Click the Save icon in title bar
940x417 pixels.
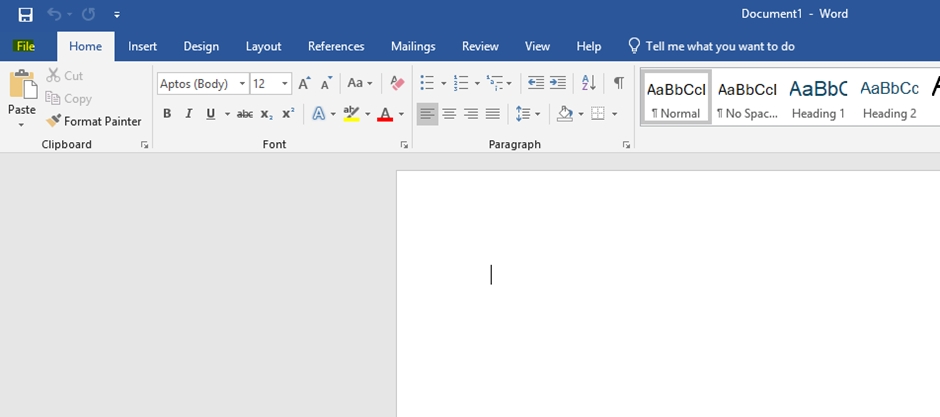tap(25, 14)
